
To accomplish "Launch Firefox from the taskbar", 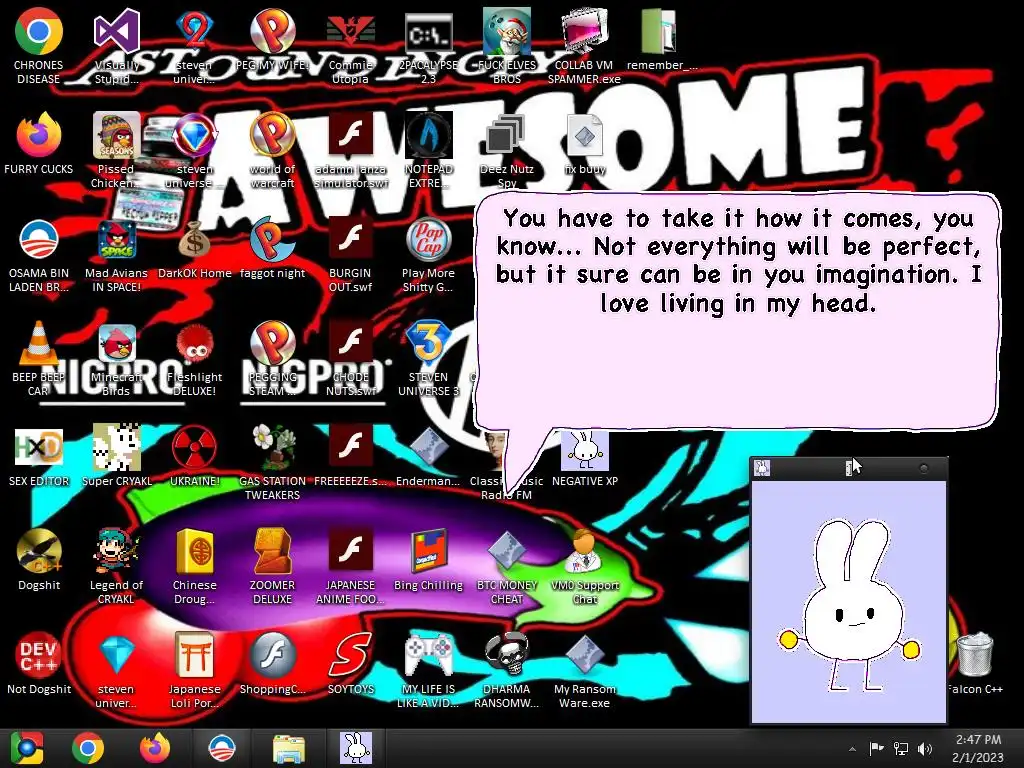I will click(155, 748).
